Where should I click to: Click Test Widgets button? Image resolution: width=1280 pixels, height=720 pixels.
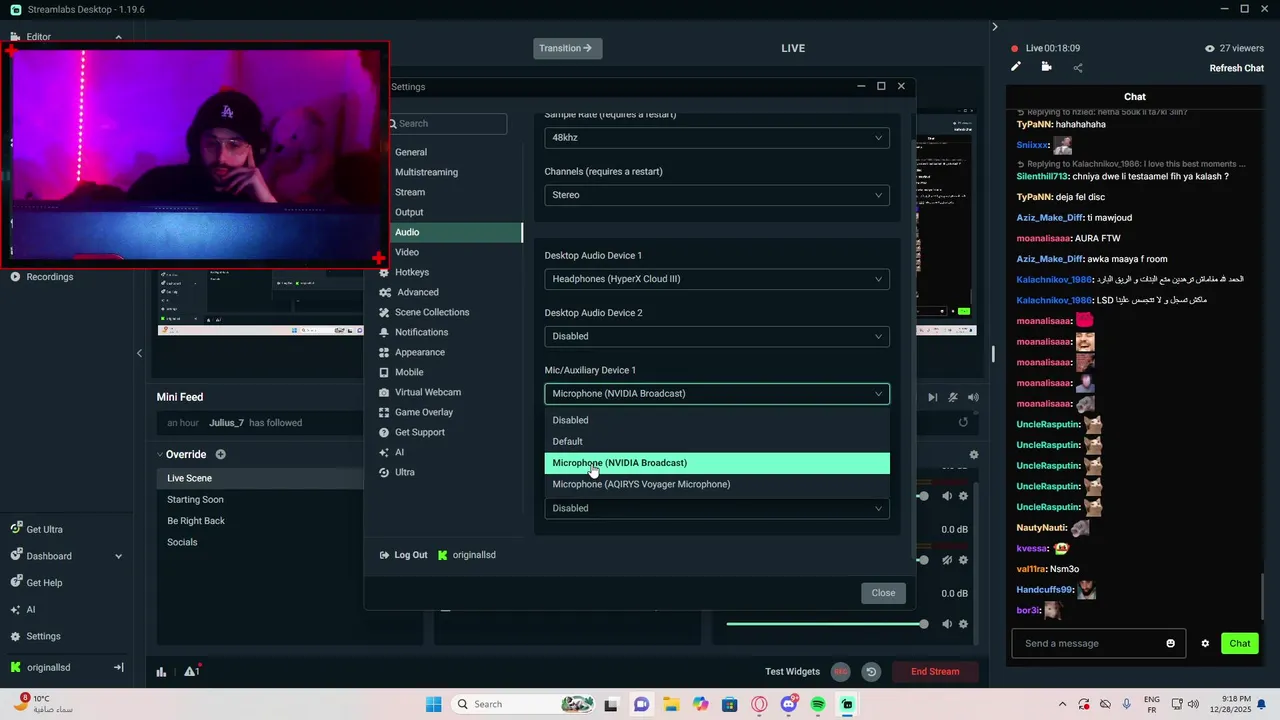click(x=793, y=672)
